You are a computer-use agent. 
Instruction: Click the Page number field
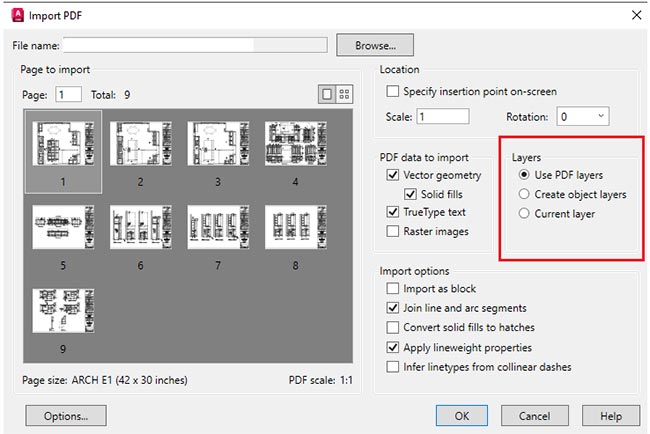coord(69,94)
